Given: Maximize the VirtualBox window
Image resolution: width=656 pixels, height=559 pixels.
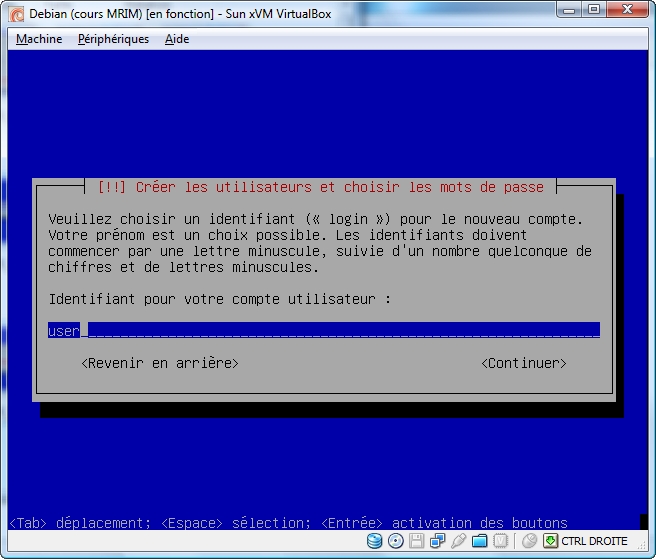Looking at the screenshot, I should pyautogui.click(x=594, y=10).
